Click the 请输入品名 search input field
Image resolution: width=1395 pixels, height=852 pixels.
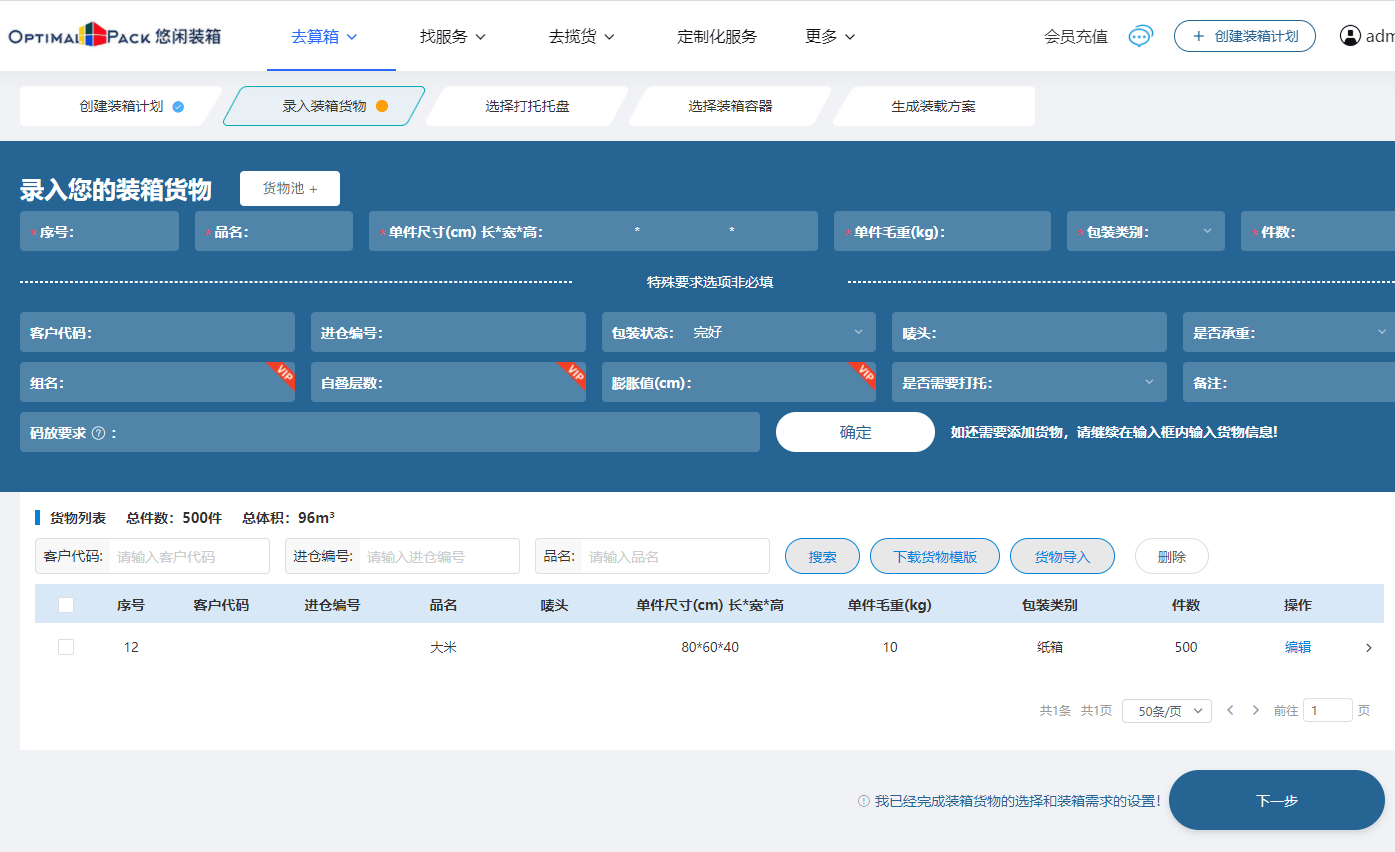(x=674, y=557)
